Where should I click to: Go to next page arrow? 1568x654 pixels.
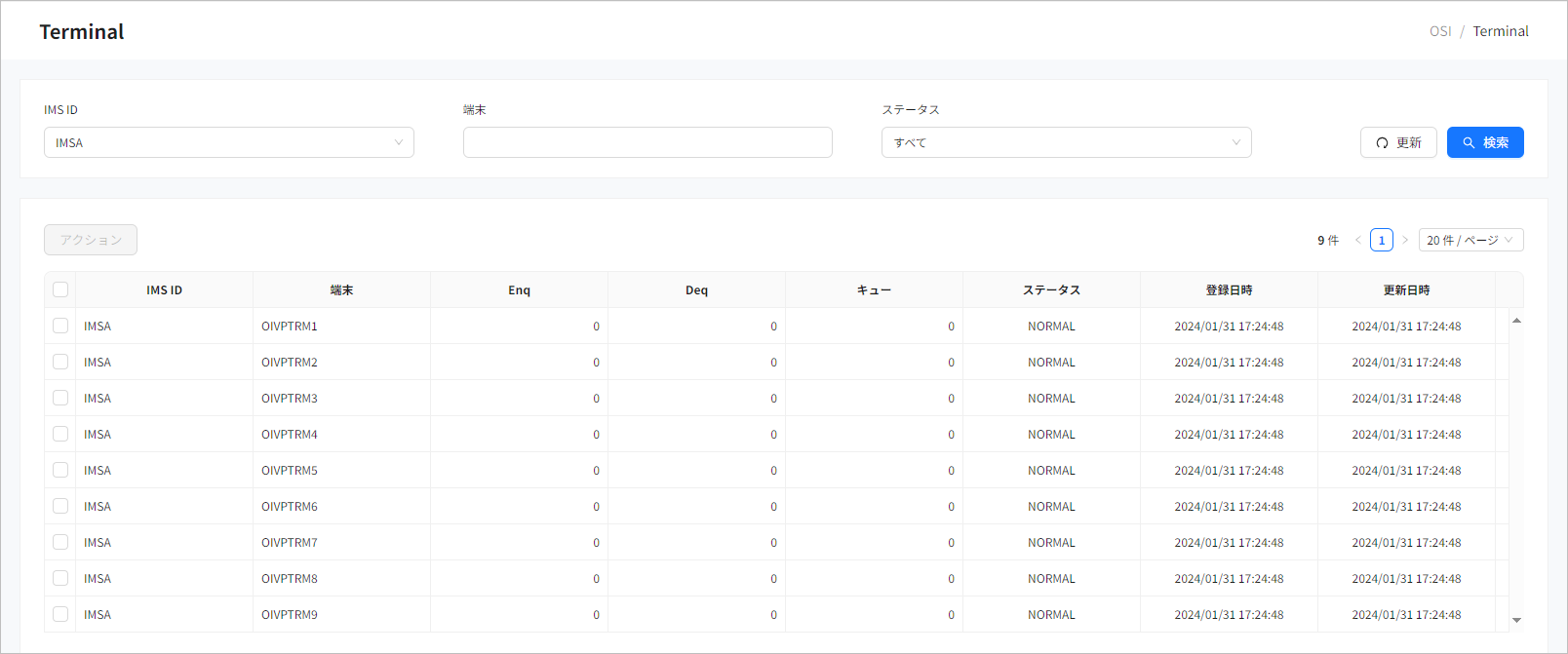pyautogui.click(x=1405, y=240)
